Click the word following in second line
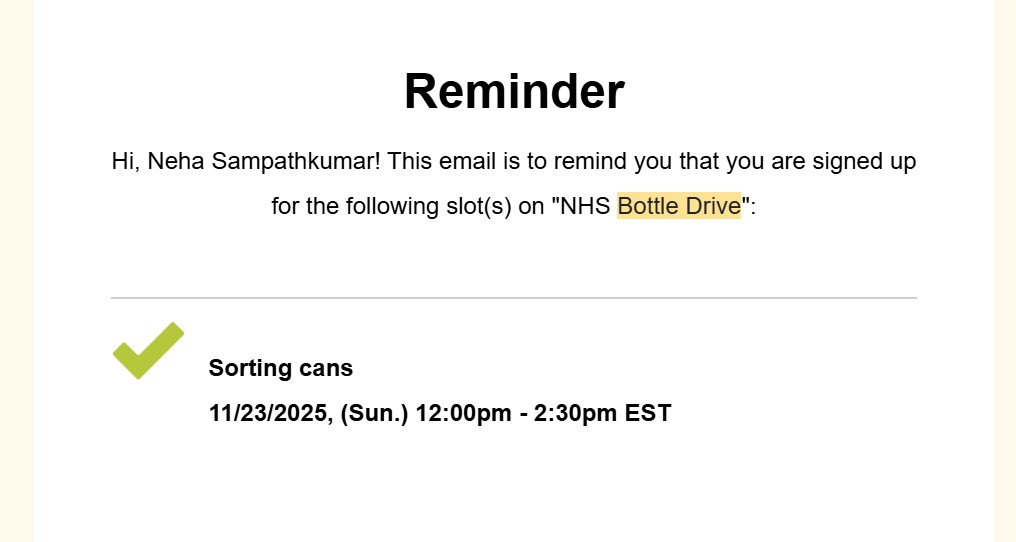Image resolution: width=1016 pixels, height=542 pixels. tap(393, 206)
